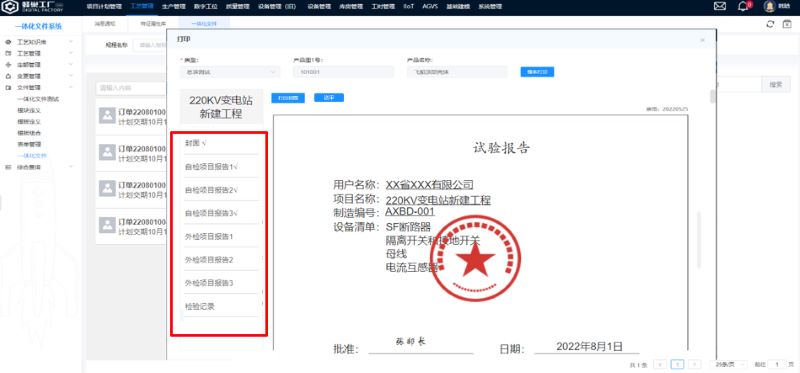Click the 220KV变电站新建工程 project header
This screenshot has height=373, width=800.
[x=221, y=107]
